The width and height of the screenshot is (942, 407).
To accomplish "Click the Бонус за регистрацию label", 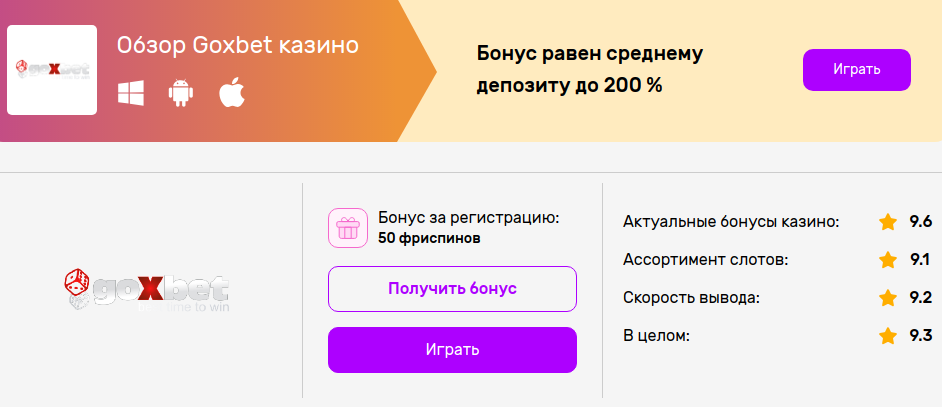I will click(x=469, y=218).
